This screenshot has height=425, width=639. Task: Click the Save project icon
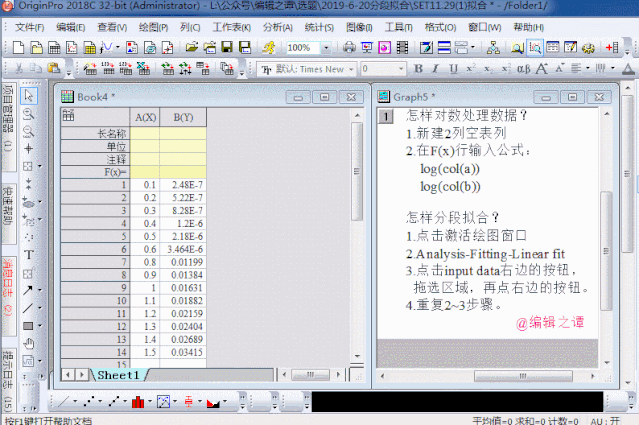(228, 47)
